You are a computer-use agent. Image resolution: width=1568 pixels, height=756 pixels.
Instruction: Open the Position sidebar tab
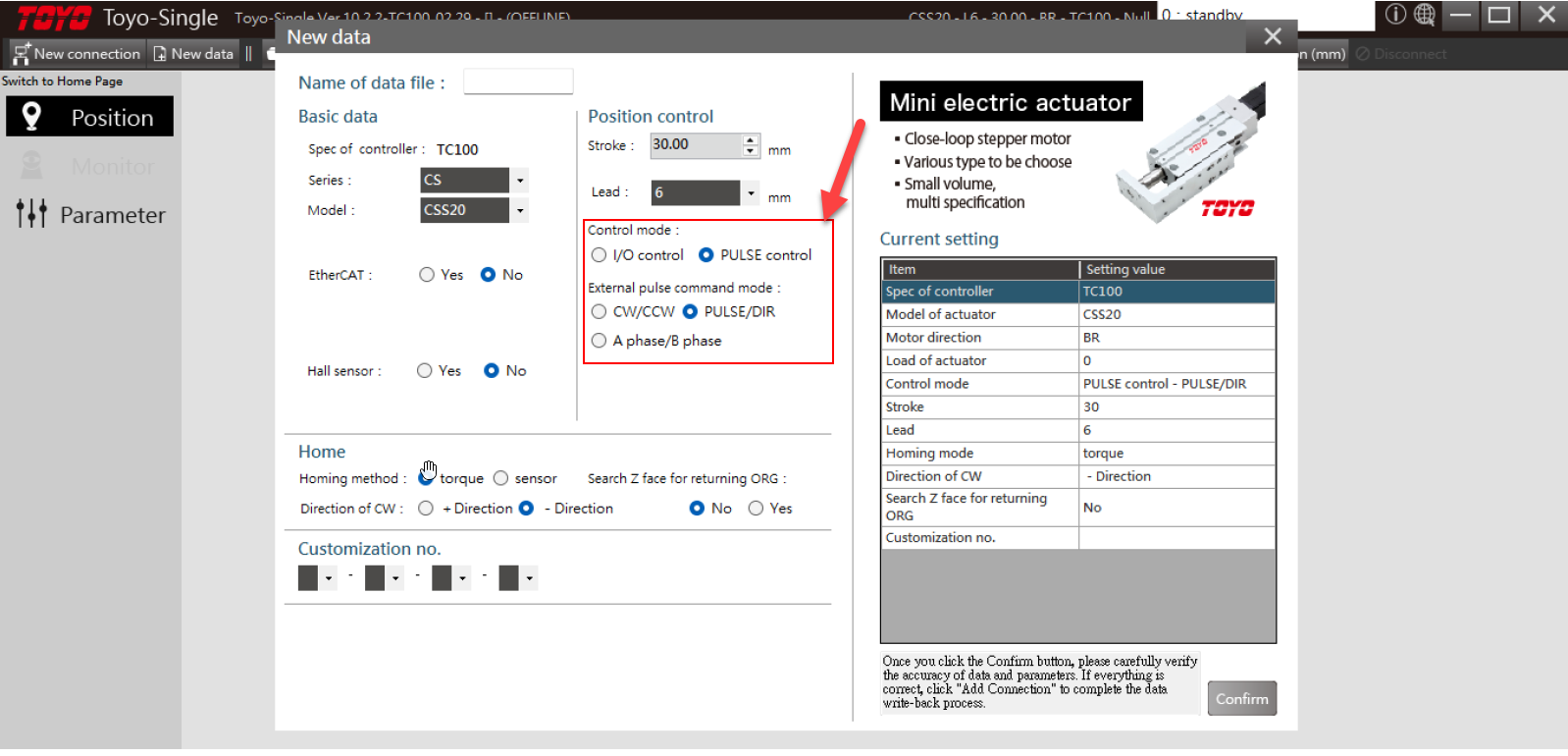pos(90,117)
